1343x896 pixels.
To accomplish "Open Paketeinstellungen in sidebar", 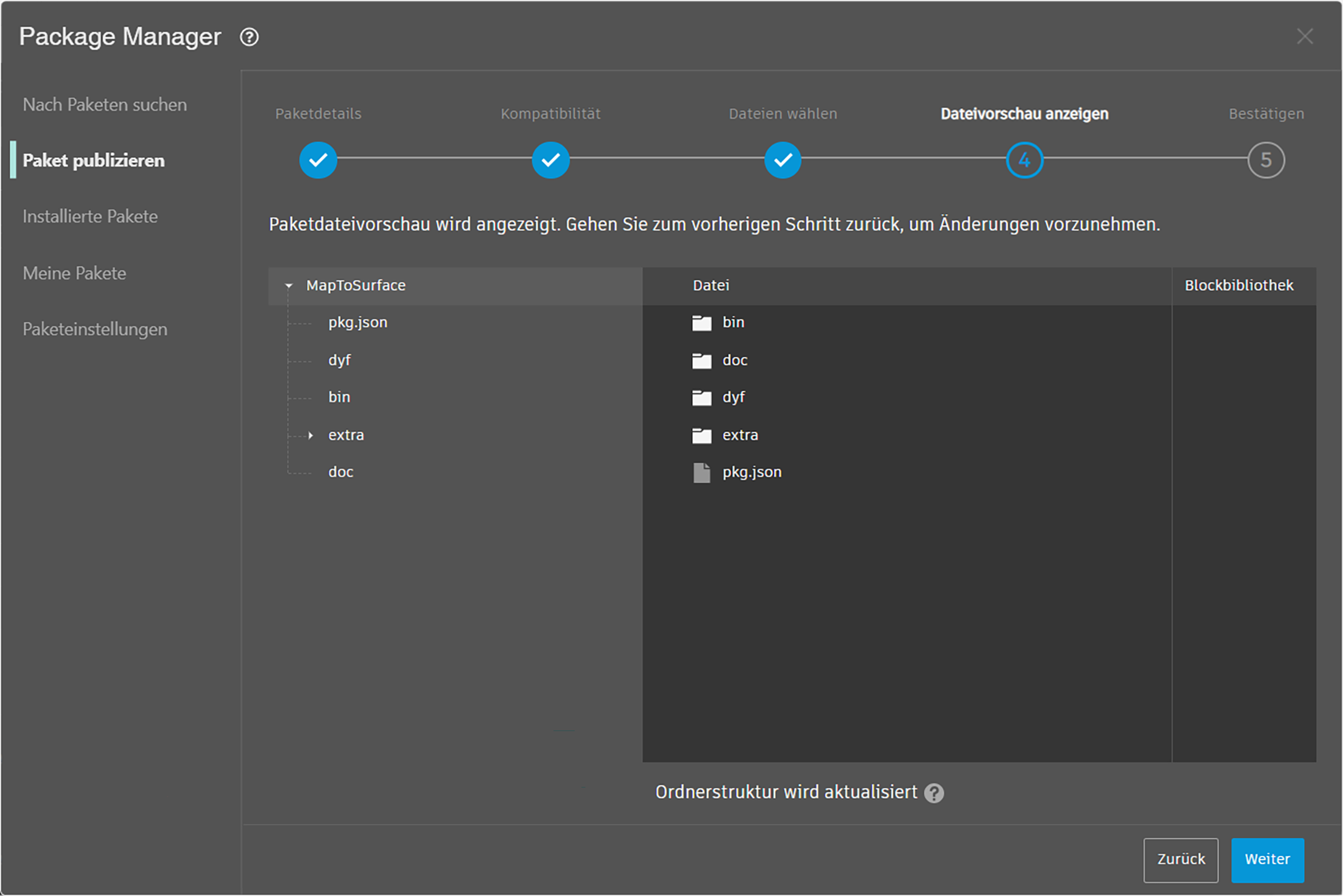I will click(95, 329).
